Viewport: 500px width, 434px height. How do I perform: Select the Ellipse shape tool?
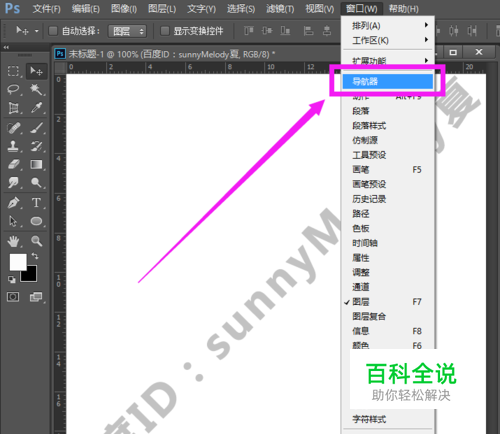pyautogui.click(x=36, y=221)
